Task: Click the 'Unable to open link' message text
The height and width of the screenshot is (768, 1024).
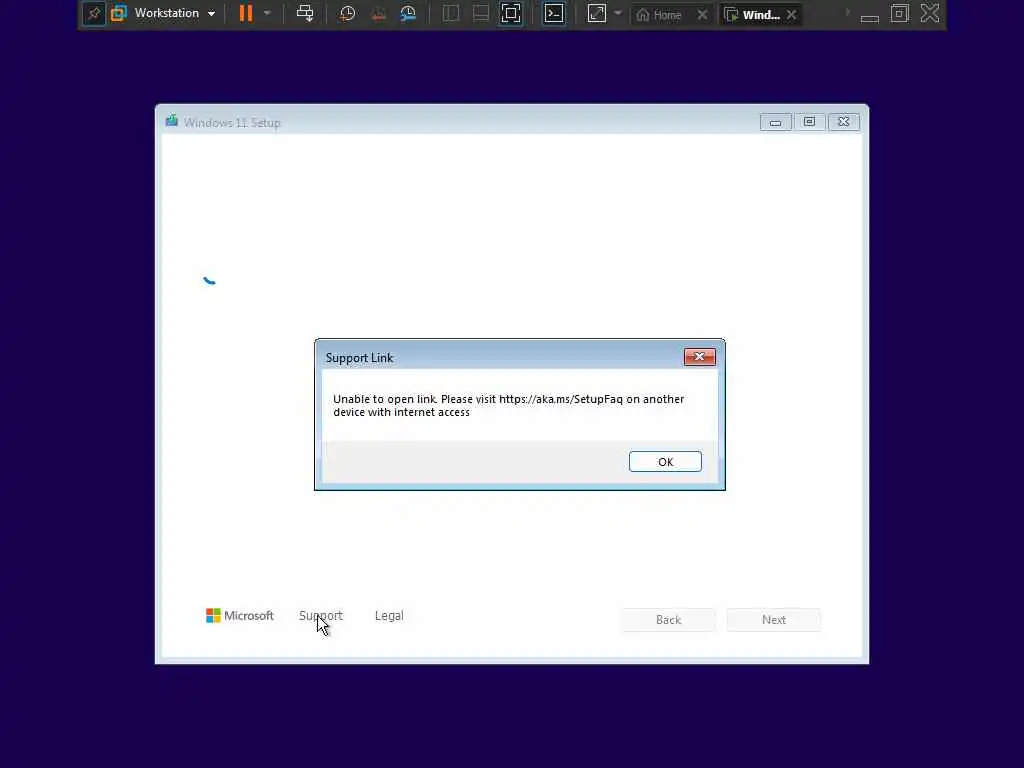Action: pyautogui.click(x=509, y=406)
